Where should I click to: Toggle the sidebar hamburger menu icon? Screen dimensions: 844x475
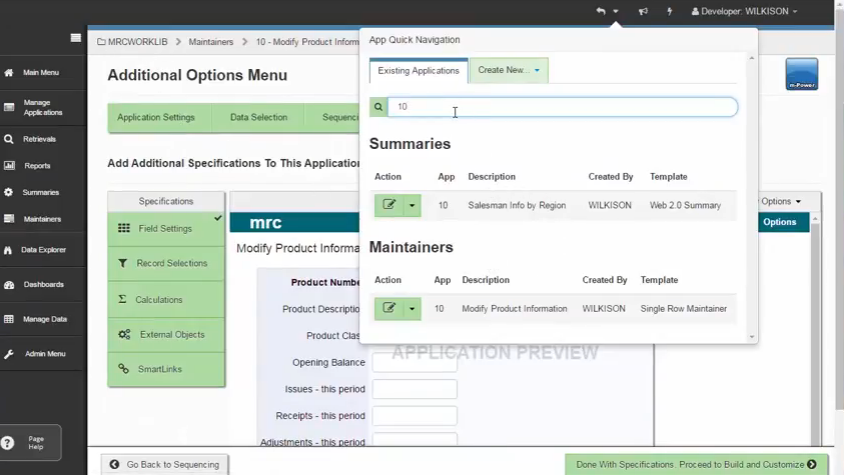coord(76,38)
